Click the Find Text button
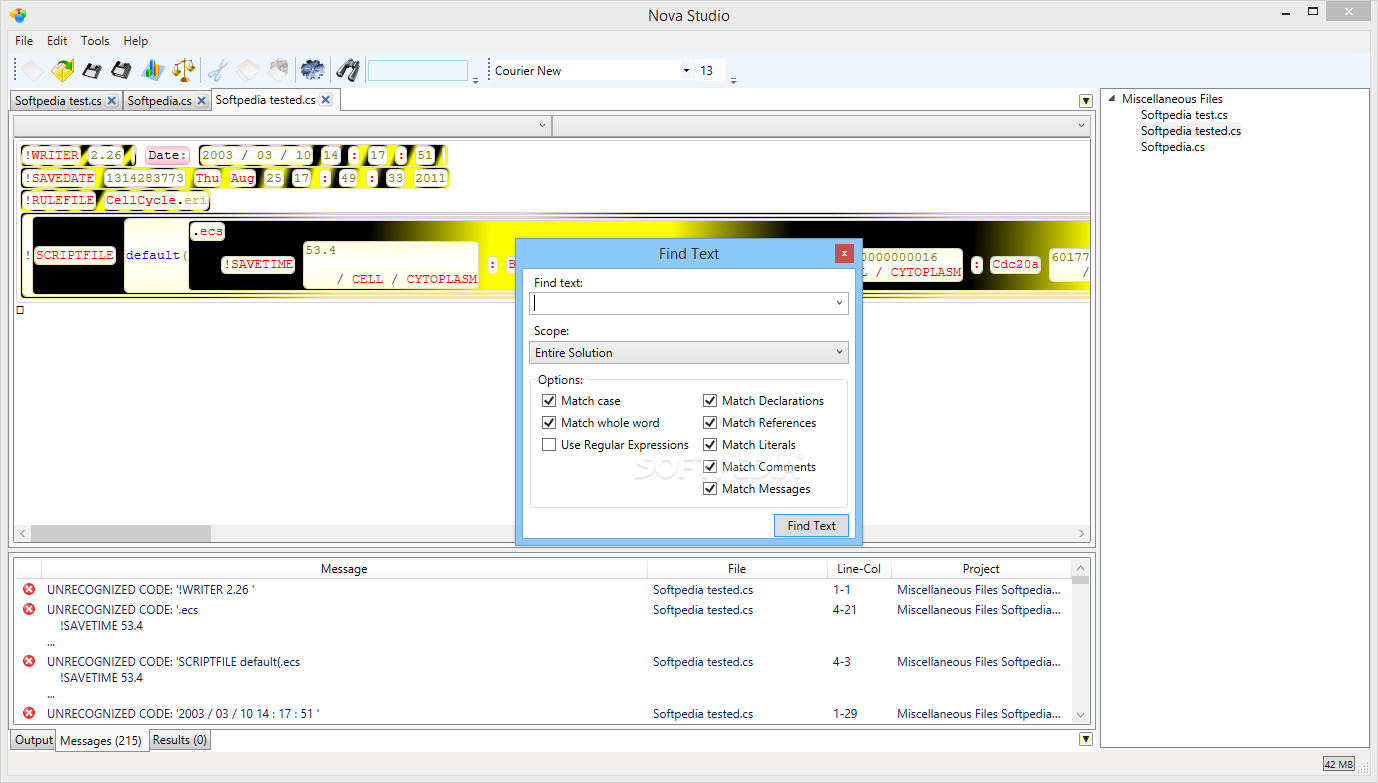The height and width of the screenshot is (783, 1378). tap(811, 525)
